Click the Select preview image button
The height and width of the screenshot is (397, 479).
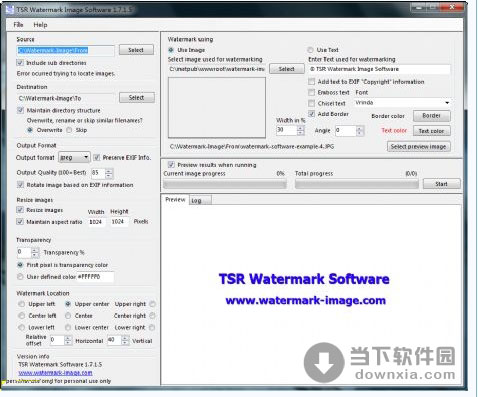(x=419, y=147)
